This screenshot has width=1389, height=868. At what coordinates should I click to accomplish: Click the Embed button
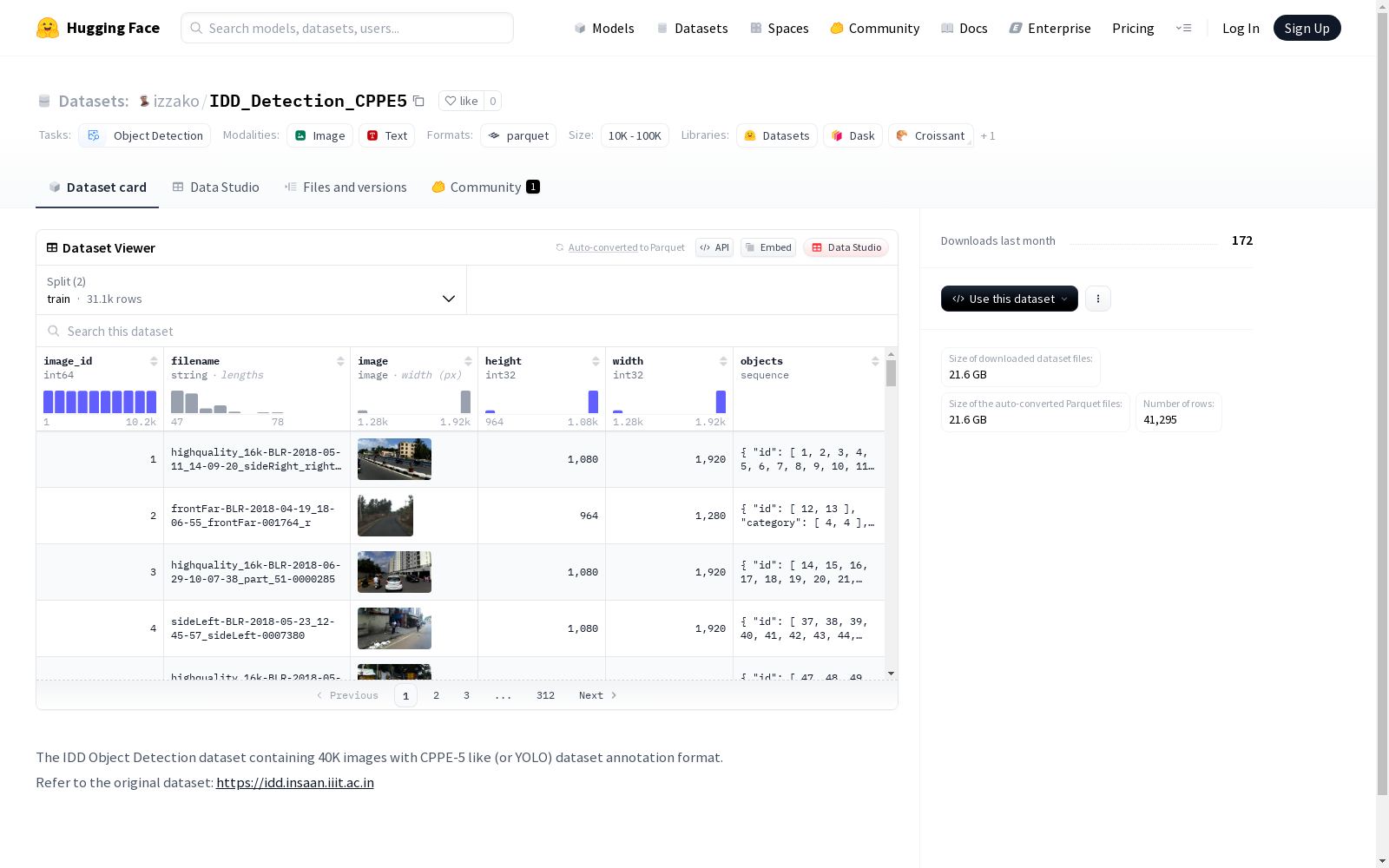point(768,247)
